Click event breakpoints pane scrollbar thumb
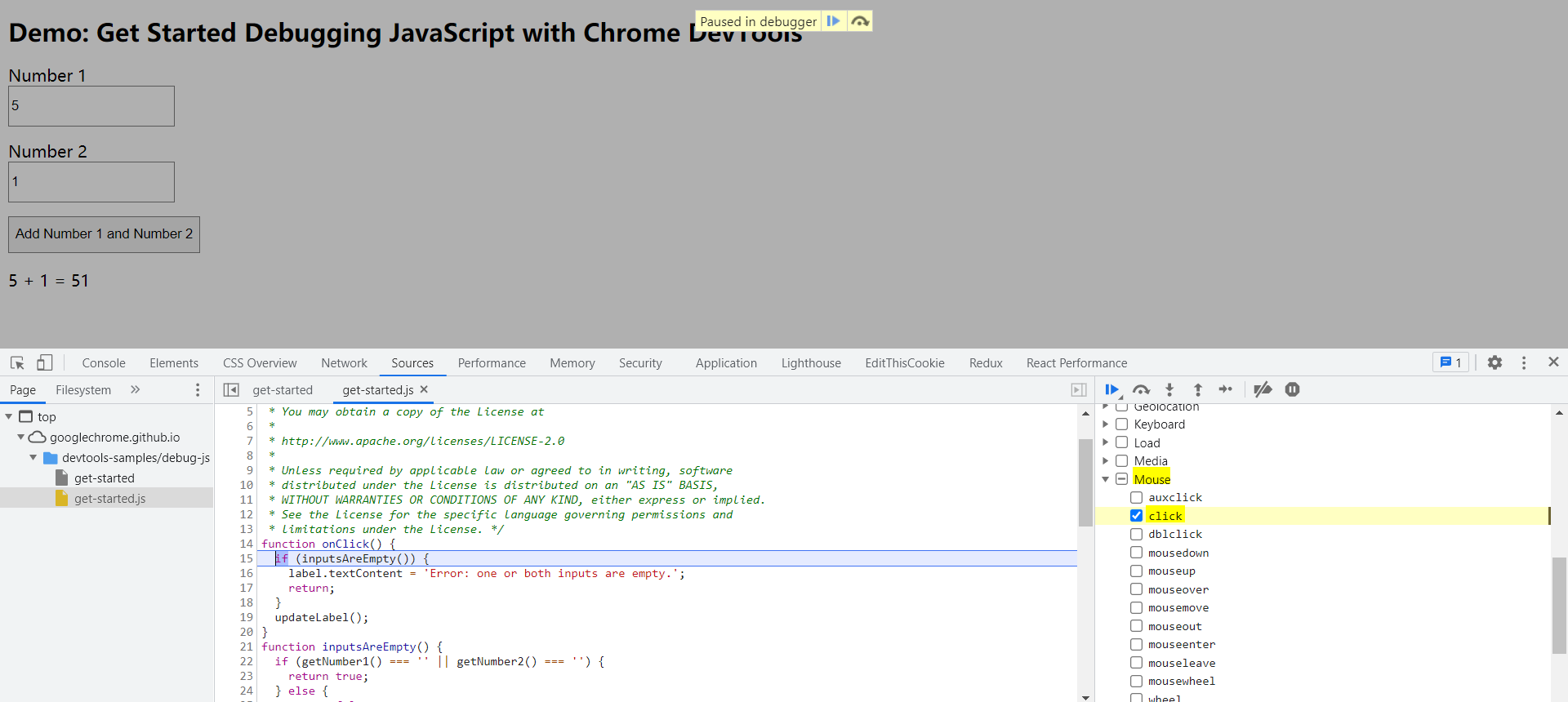This screenshot has width=1568, height=702. [x=1559, y=606]
